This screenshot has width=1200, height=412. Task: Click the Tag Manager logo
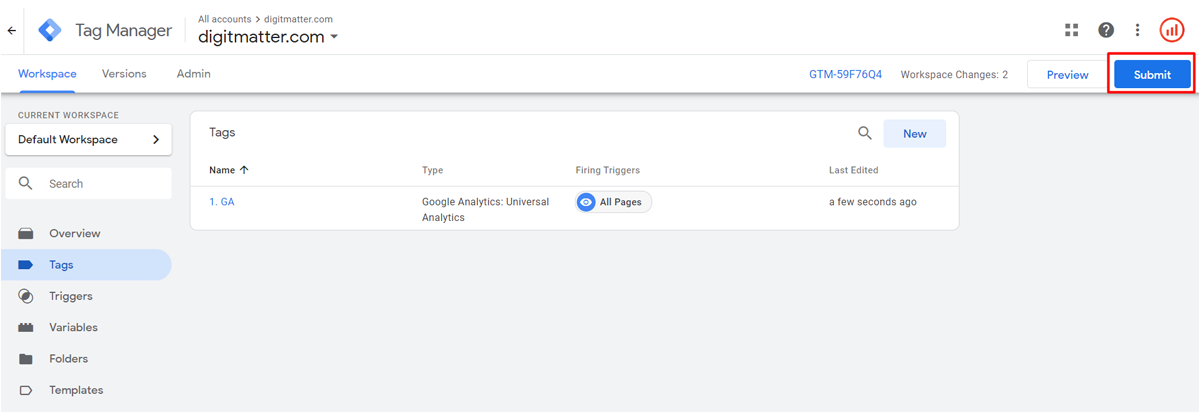[50, 30]
